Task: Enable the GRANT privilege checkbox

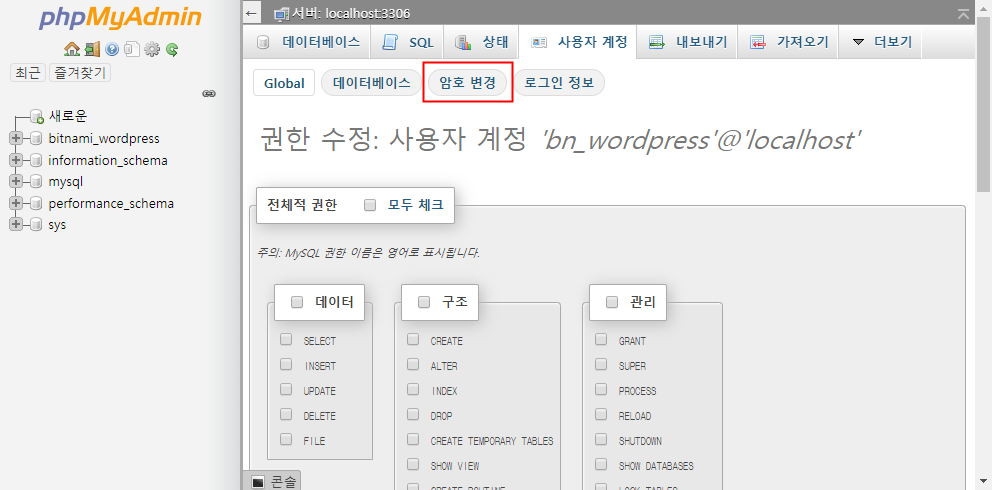Action: 601,340
